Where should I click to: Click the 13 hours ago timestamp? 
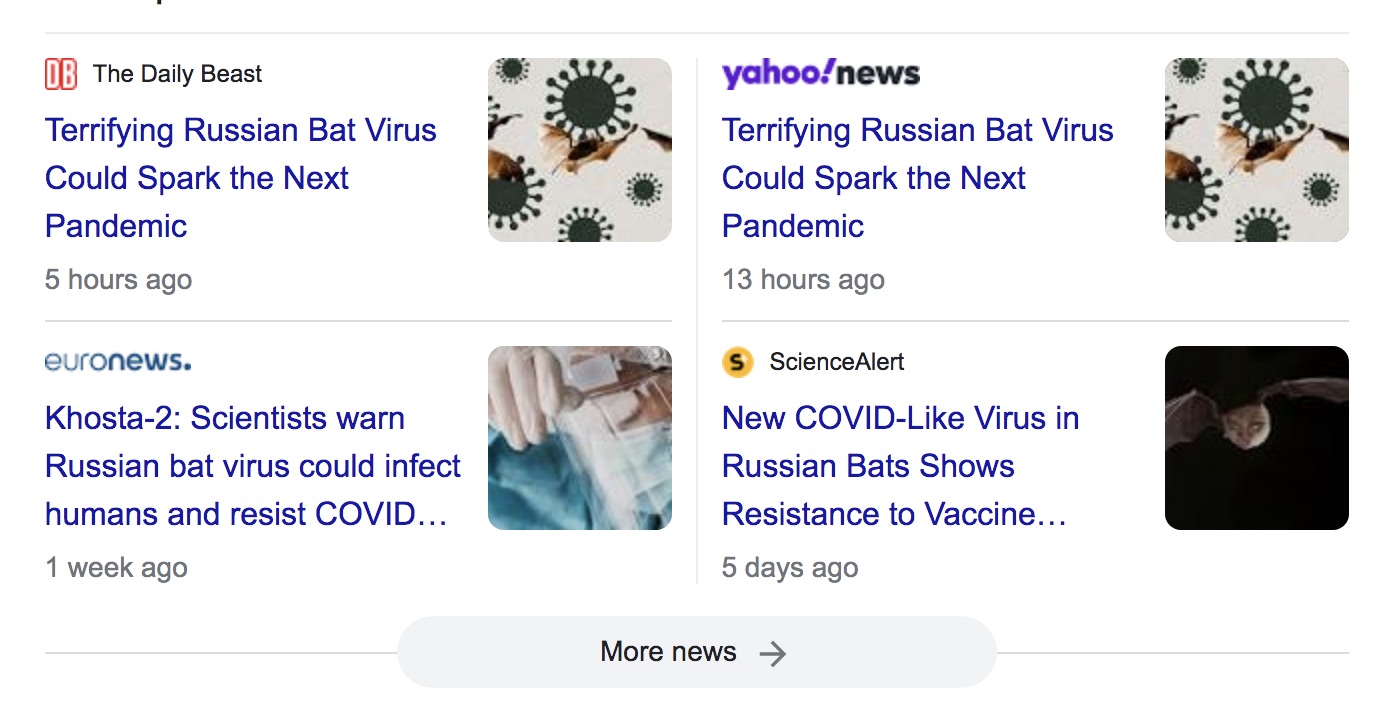803,280
